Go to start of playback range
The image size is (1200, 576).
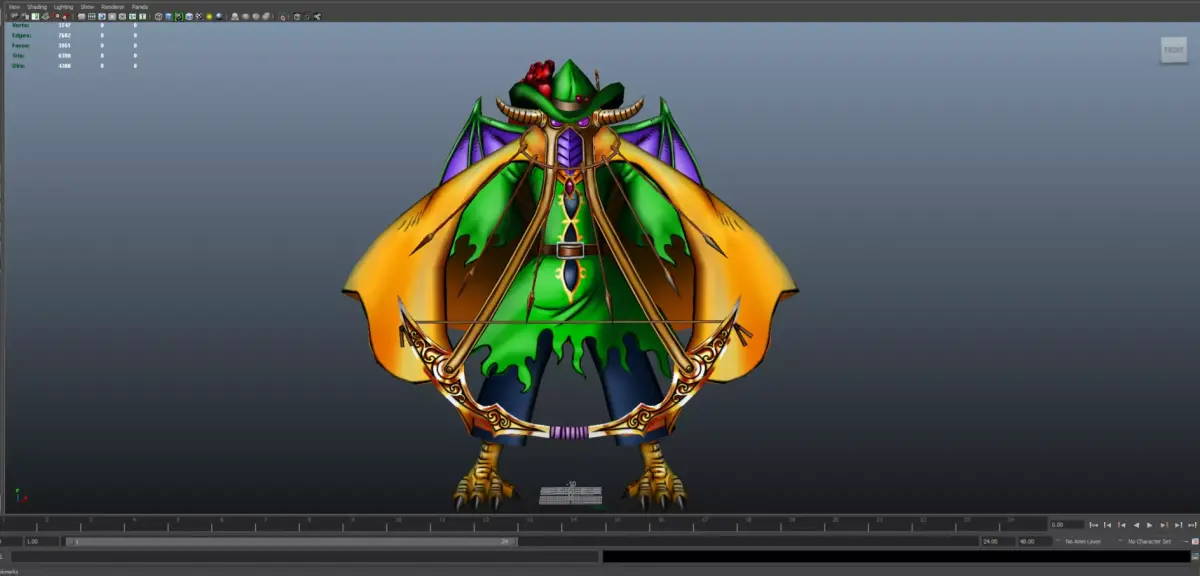(x=1094, y=525)
